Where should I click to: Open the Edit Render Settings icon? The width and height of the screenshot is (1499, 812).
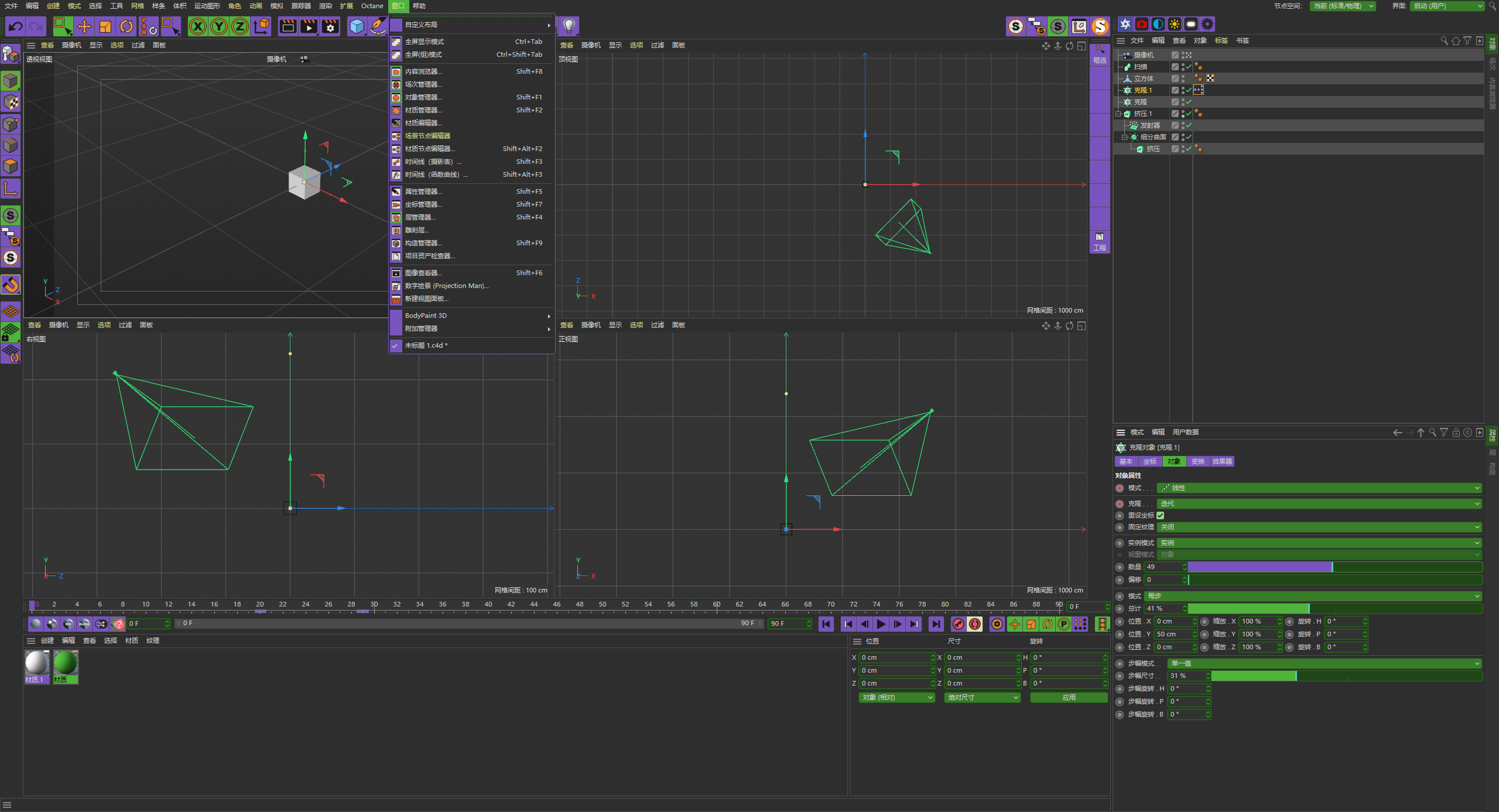click(330, 26)
